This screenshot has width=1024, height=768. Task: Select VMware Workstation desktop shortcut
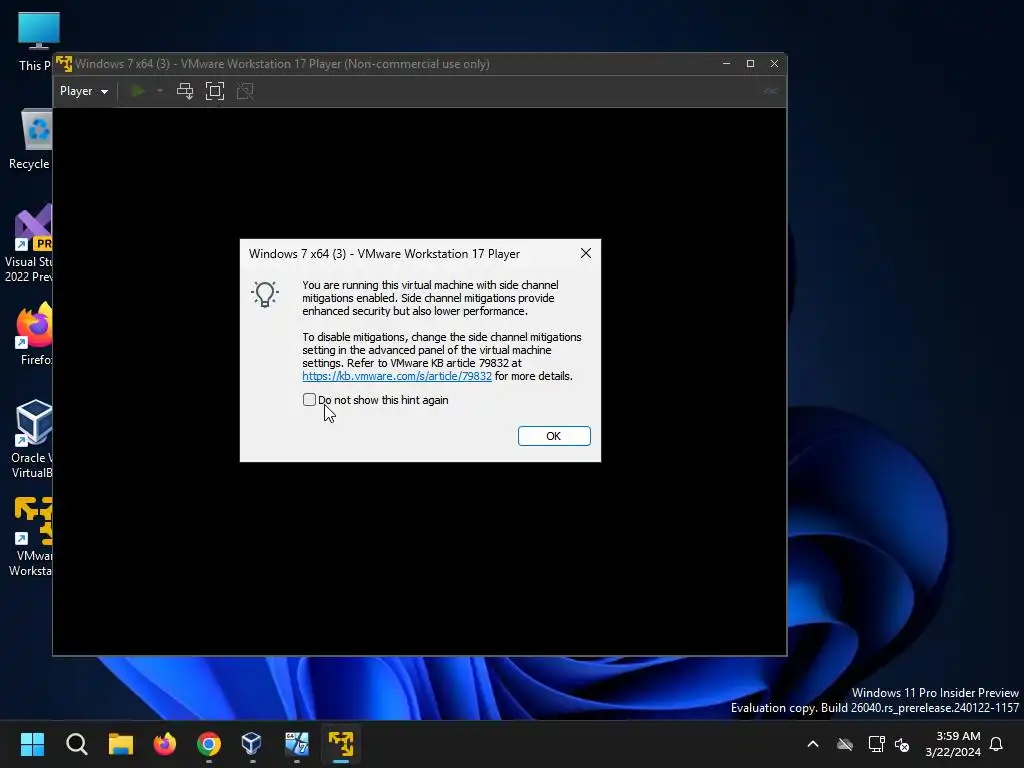click(31, 537)
